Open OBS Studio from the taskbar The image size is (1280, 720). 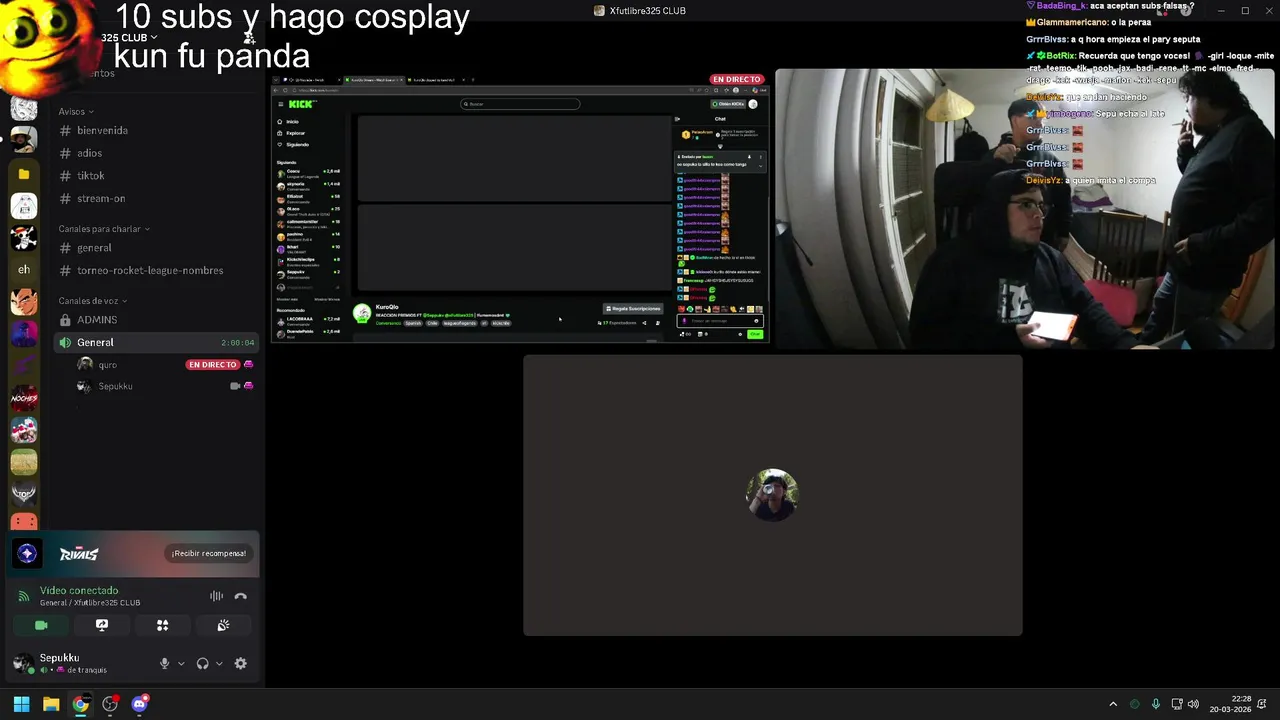tap(110, 704)
